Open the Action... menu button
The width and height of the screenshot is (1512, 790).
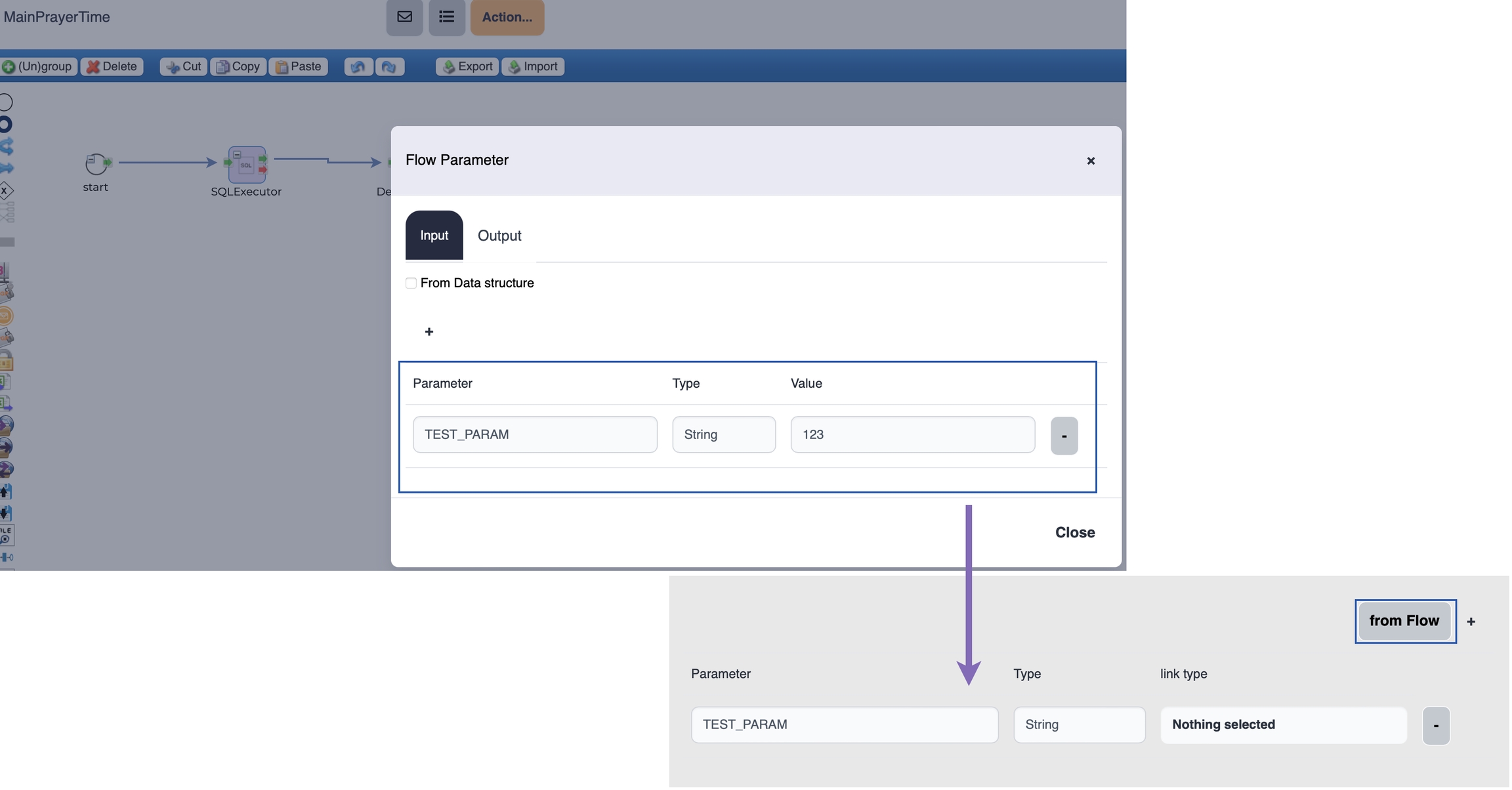(507, 18)
